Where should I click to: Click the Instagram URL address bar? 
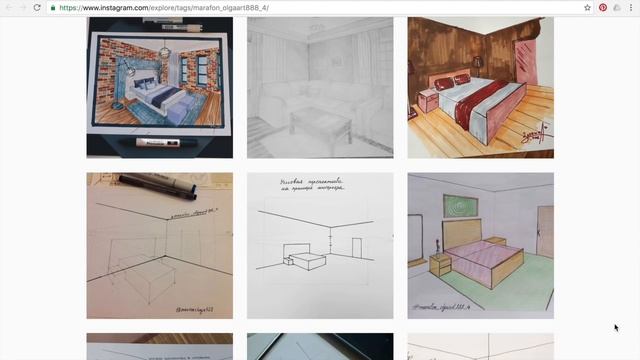320,8
